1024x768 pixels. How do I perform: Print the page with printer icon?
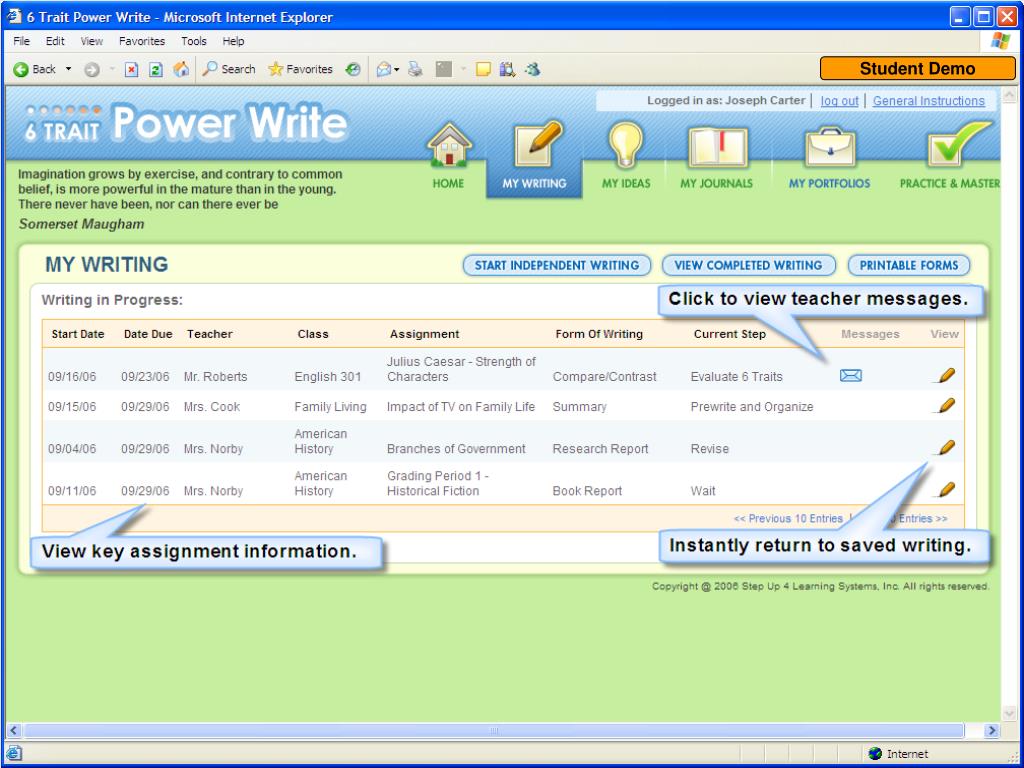[x=415, y=69]
